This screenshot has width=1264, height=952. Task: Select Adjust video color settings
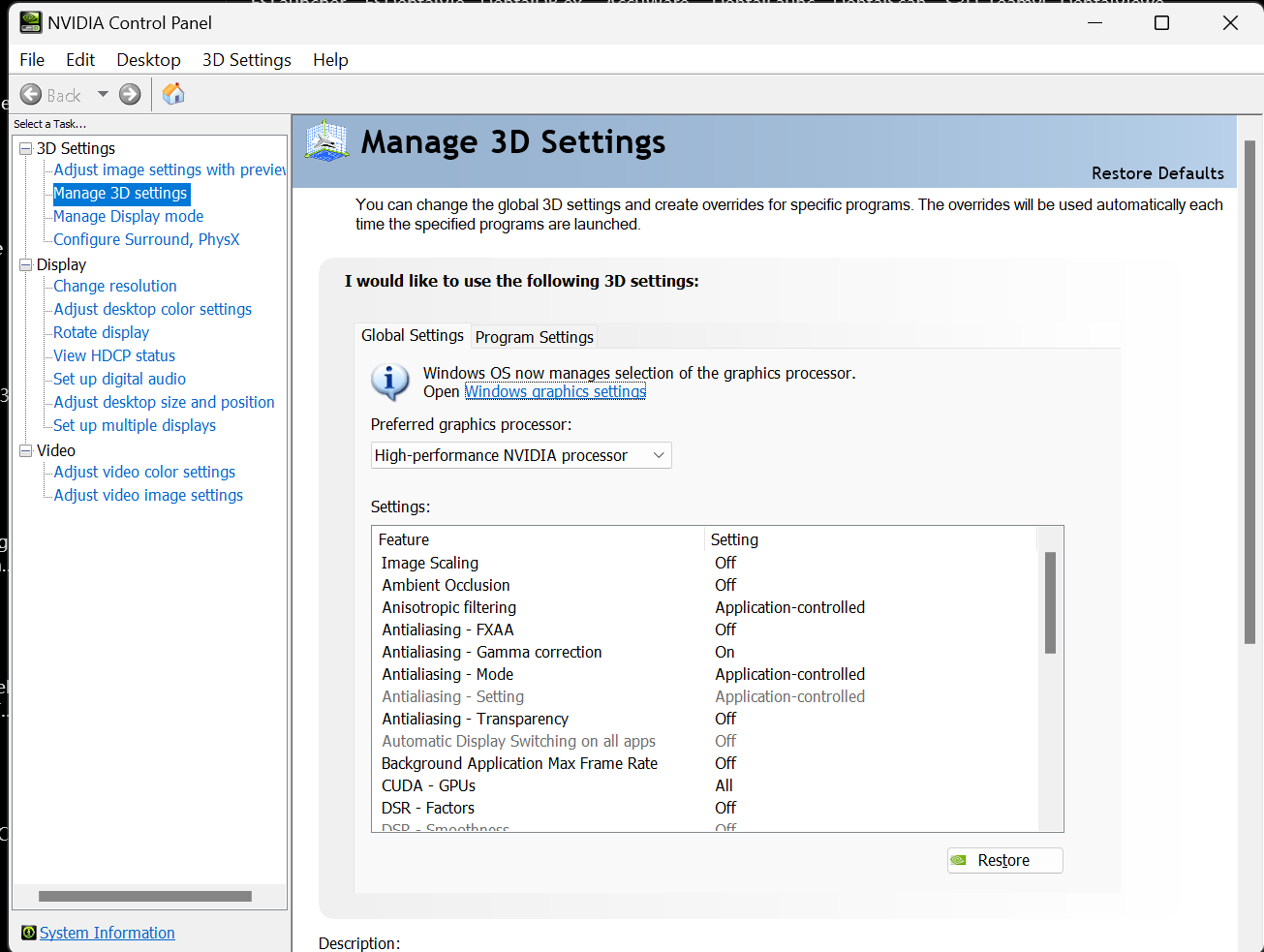[144, 472]
